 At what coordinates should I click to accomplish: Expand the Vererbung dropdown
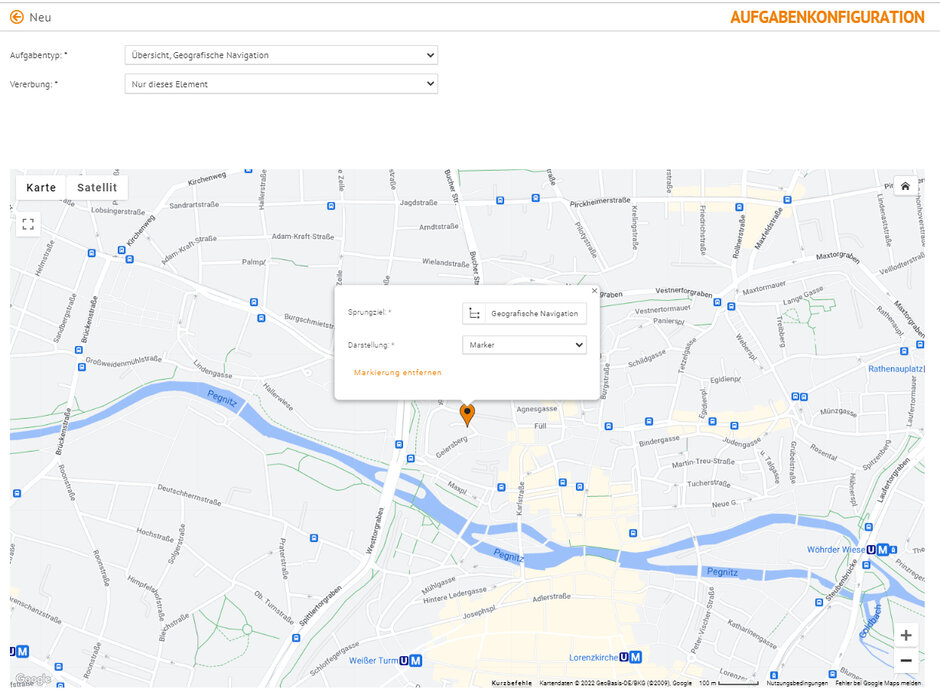(x=281, y=84)
